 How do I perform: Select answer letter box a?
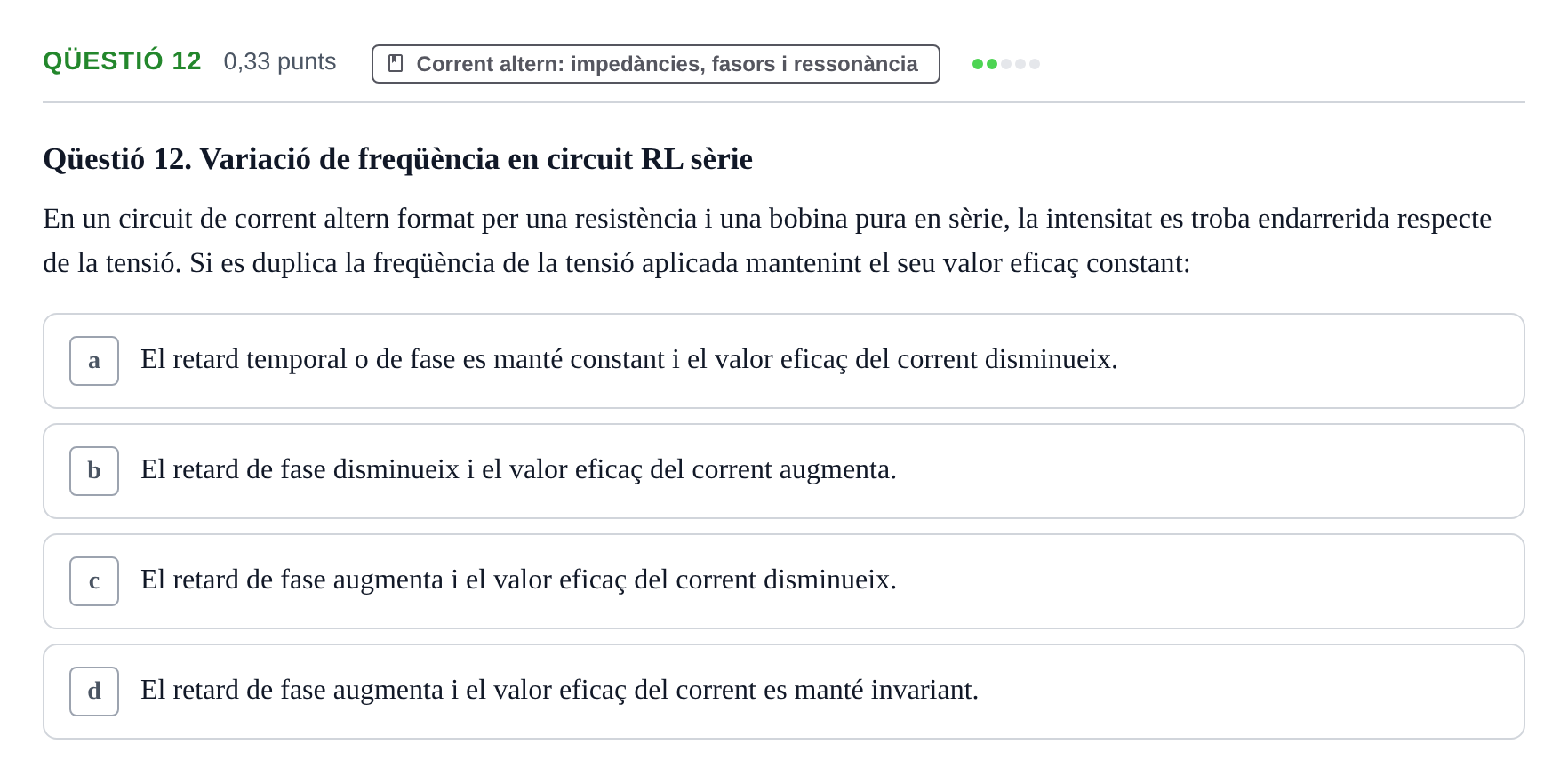click(94, 361)
